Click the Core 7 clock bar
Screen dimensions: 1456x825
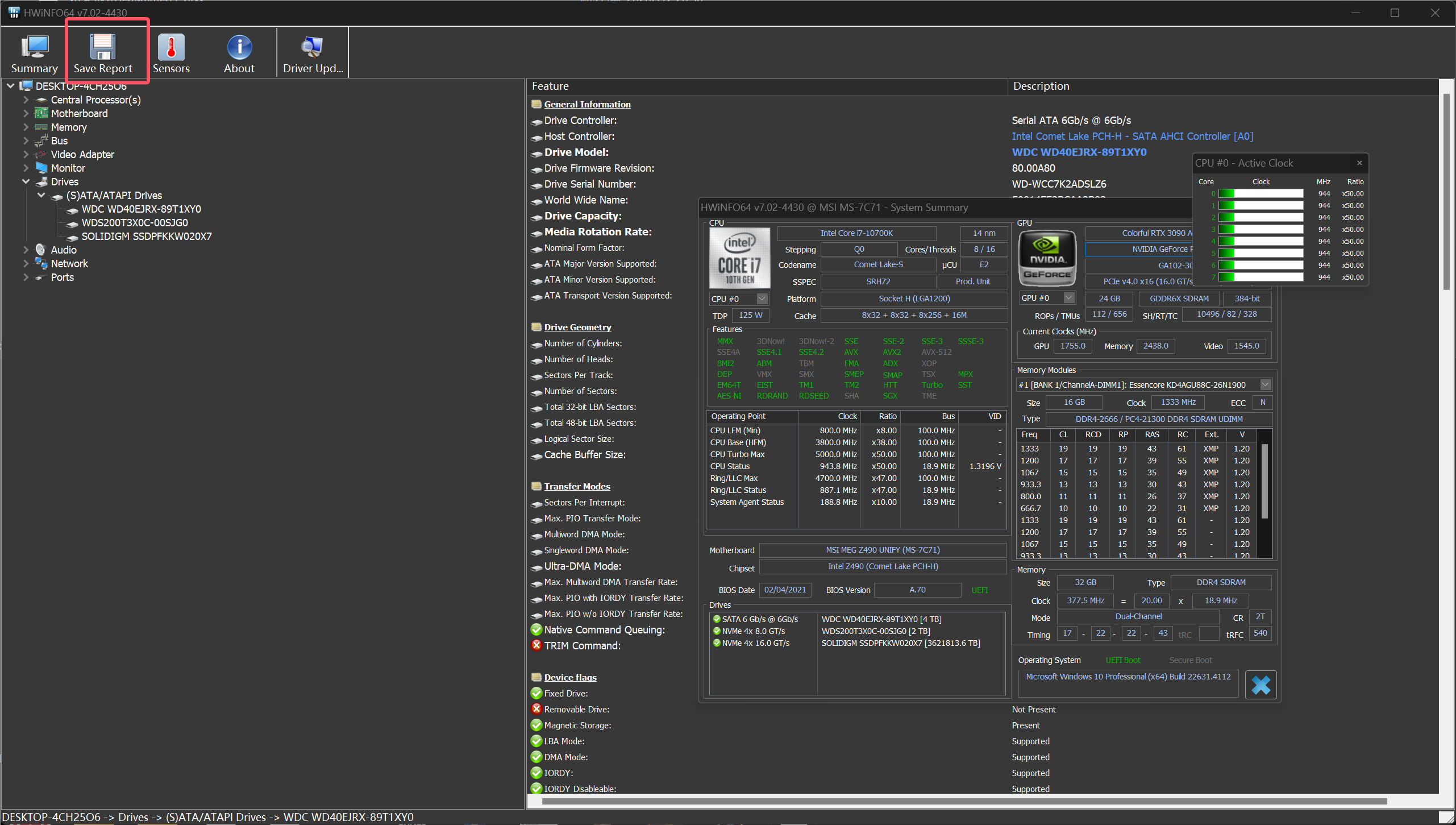click(1261, 277)
